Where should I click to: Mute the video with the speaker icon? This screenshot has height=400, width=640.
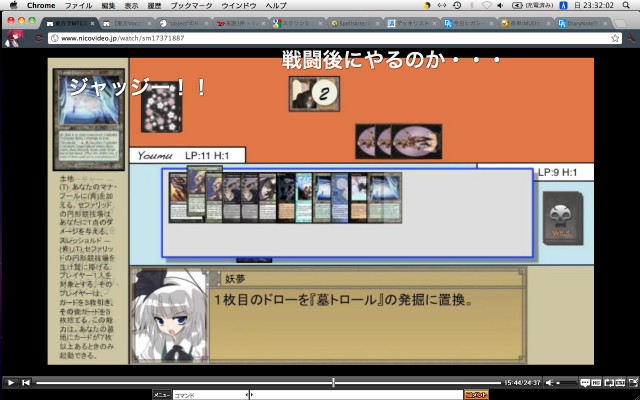pyautogui.click(x=549, y=382)
